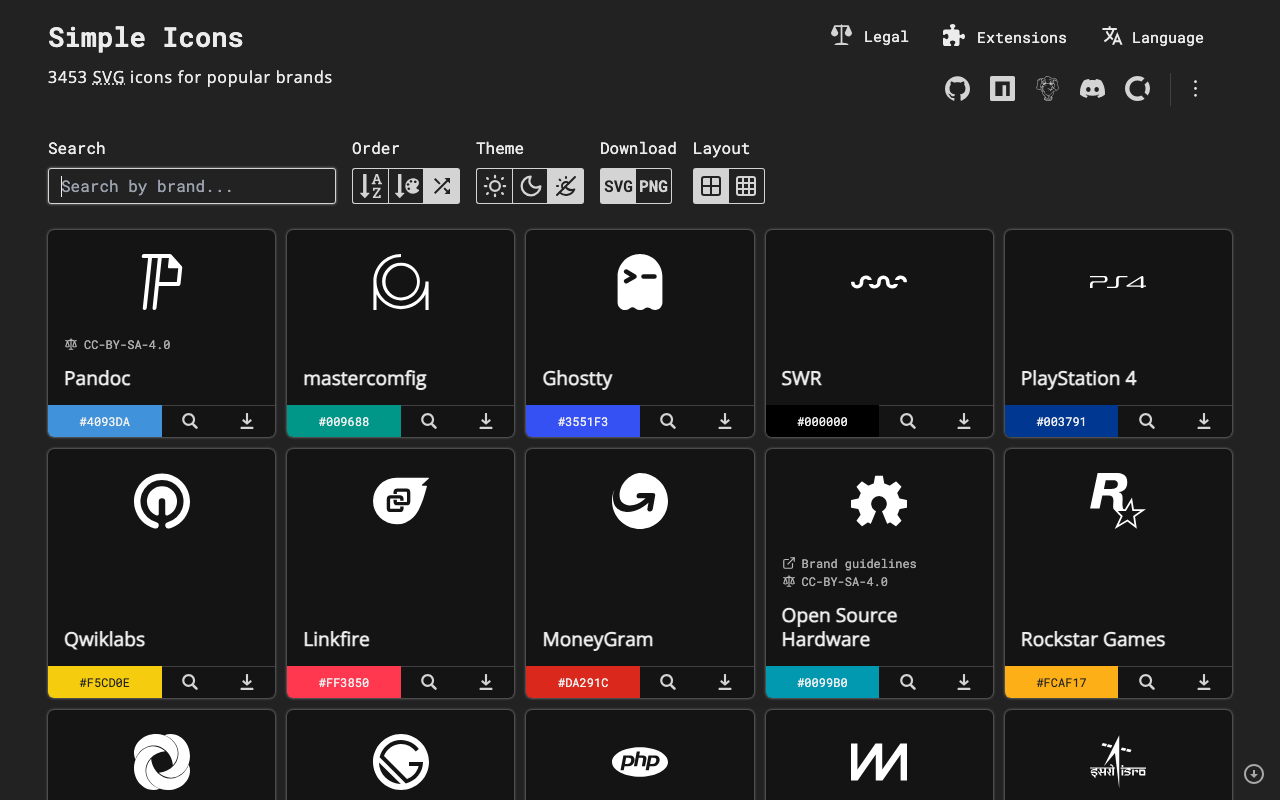1280x800 pixels.
Task: Open Open Source Hardware's CC-BY-SA-4.0 license link
Action: tap(835, 581)
